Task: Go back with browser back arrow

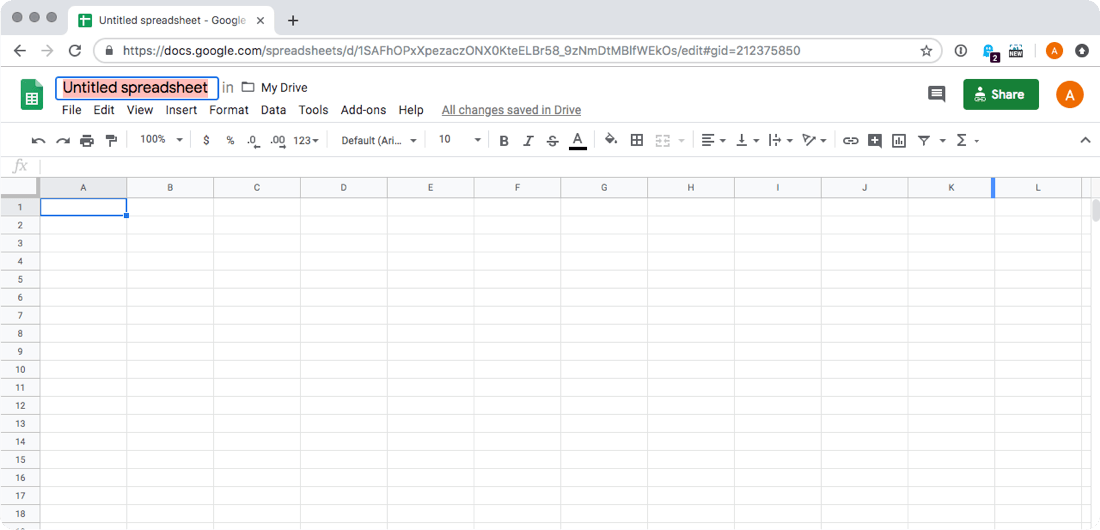Action: [x=20, y=51]
